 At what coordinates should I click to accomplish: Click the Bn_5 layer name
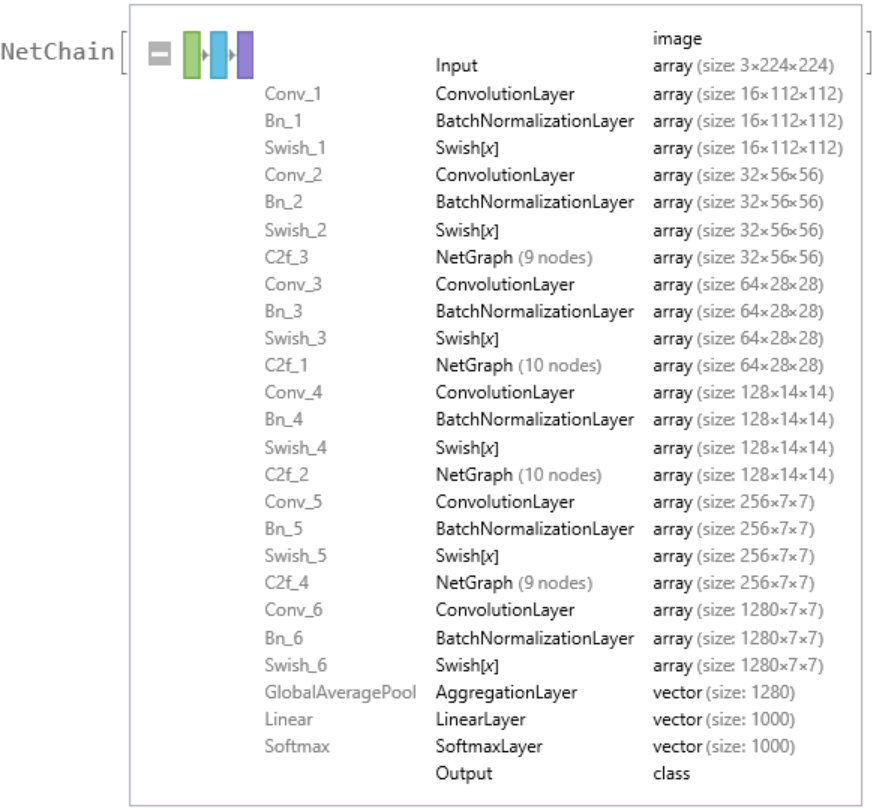tap(285, 529)
